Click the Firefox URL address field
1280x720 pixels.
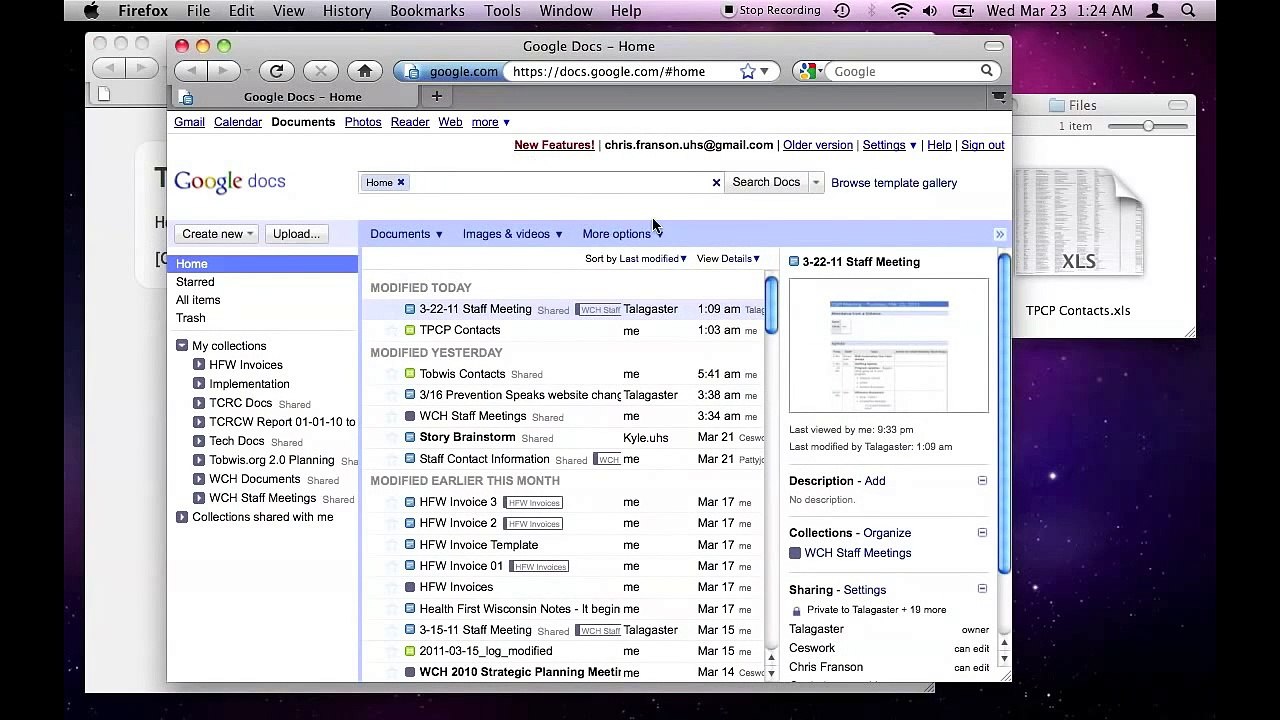pos(622,71)
